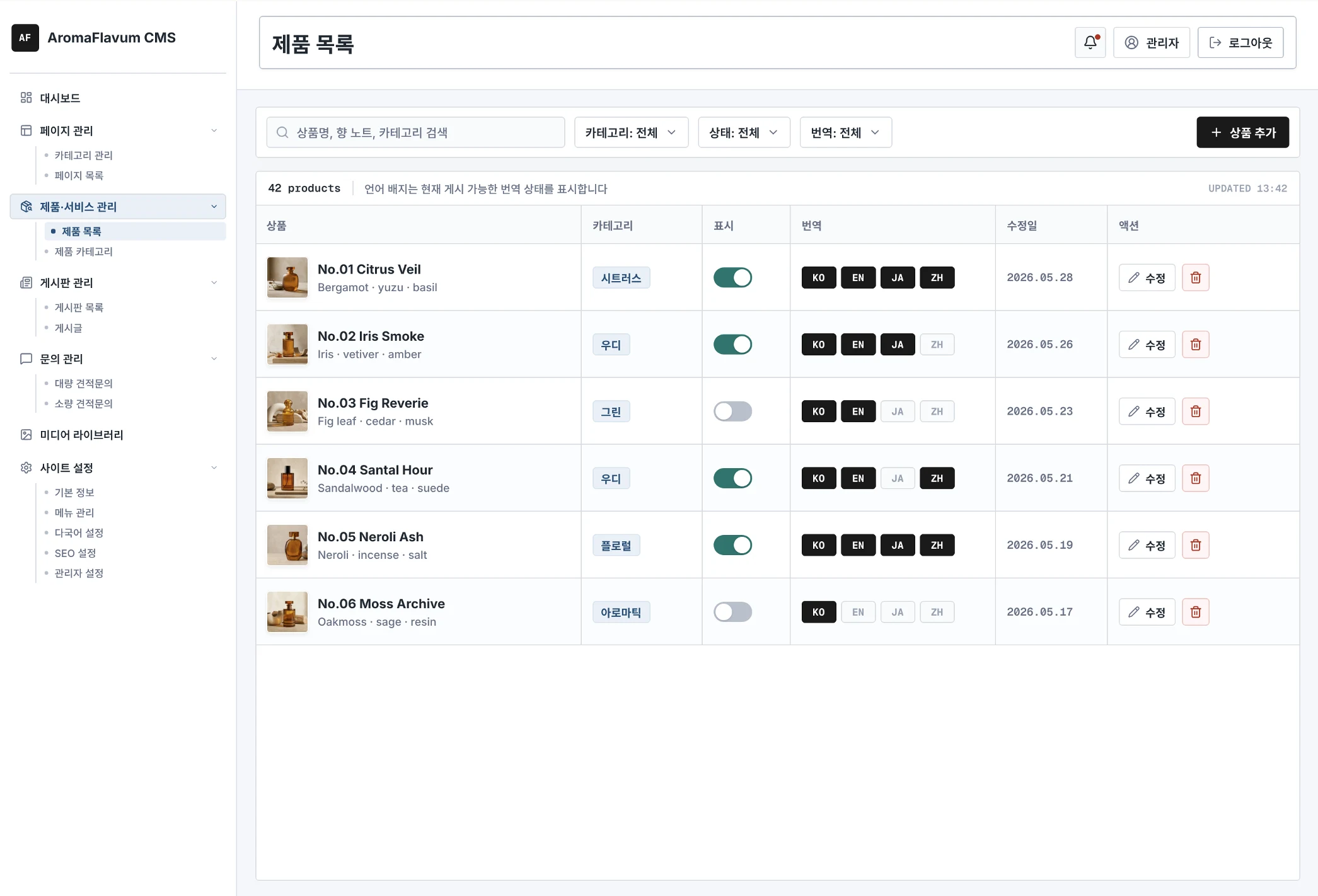The image size is (1318, 896).
Task: Click the EN badge for No.06 Moss Archive
Action: [x=858, y=612]
